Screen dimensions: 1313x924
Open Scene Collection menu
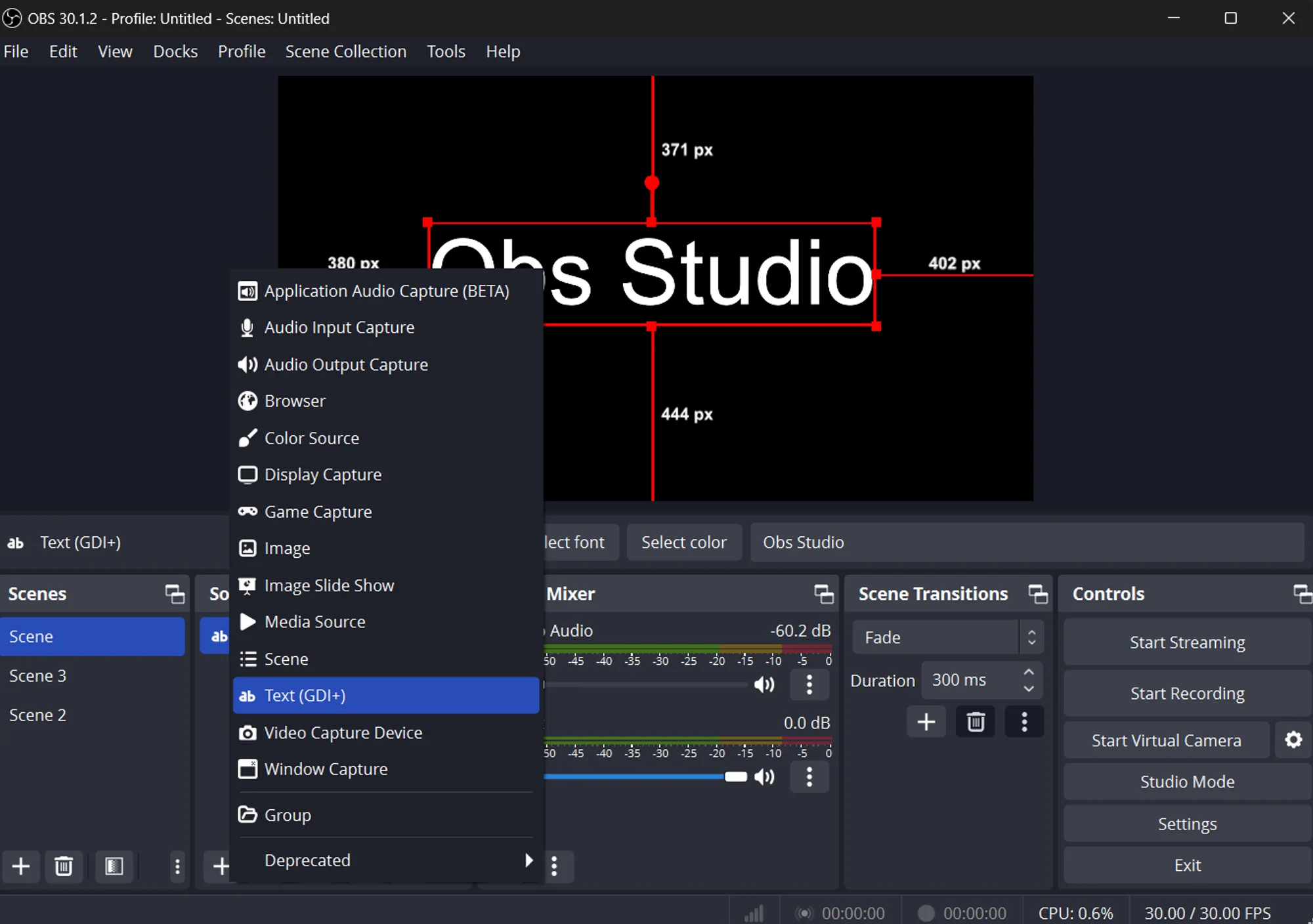[346, 51]
